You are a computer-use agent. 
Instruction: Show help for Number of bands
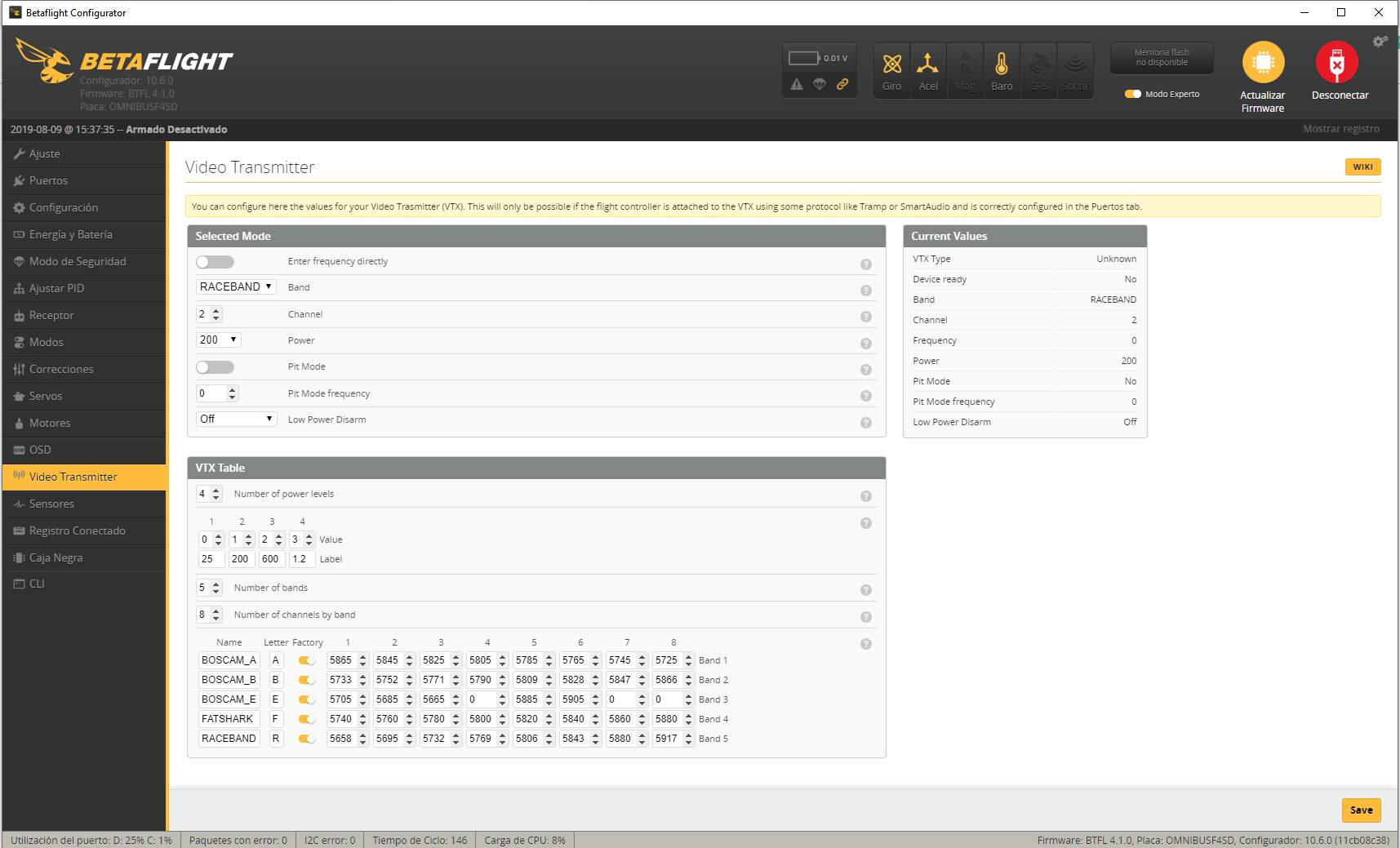(866, 590)
